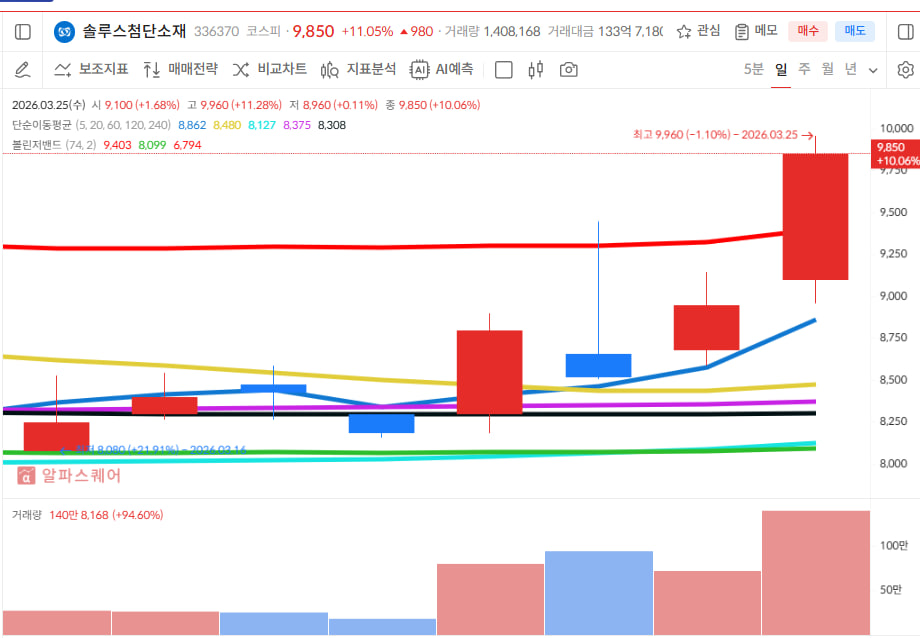Select the pencil drawing tool
This screenshot has width=920, height=638.
23,70
